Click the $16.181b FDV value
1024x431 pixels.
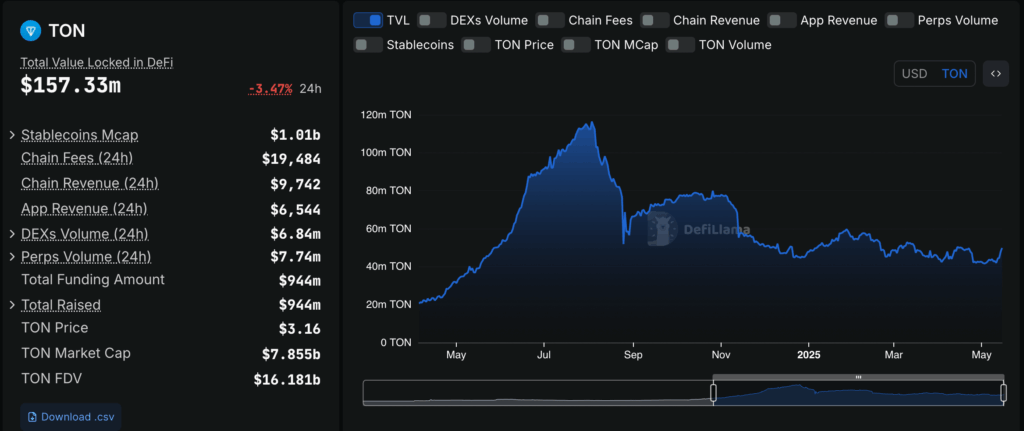click(287, 379)
